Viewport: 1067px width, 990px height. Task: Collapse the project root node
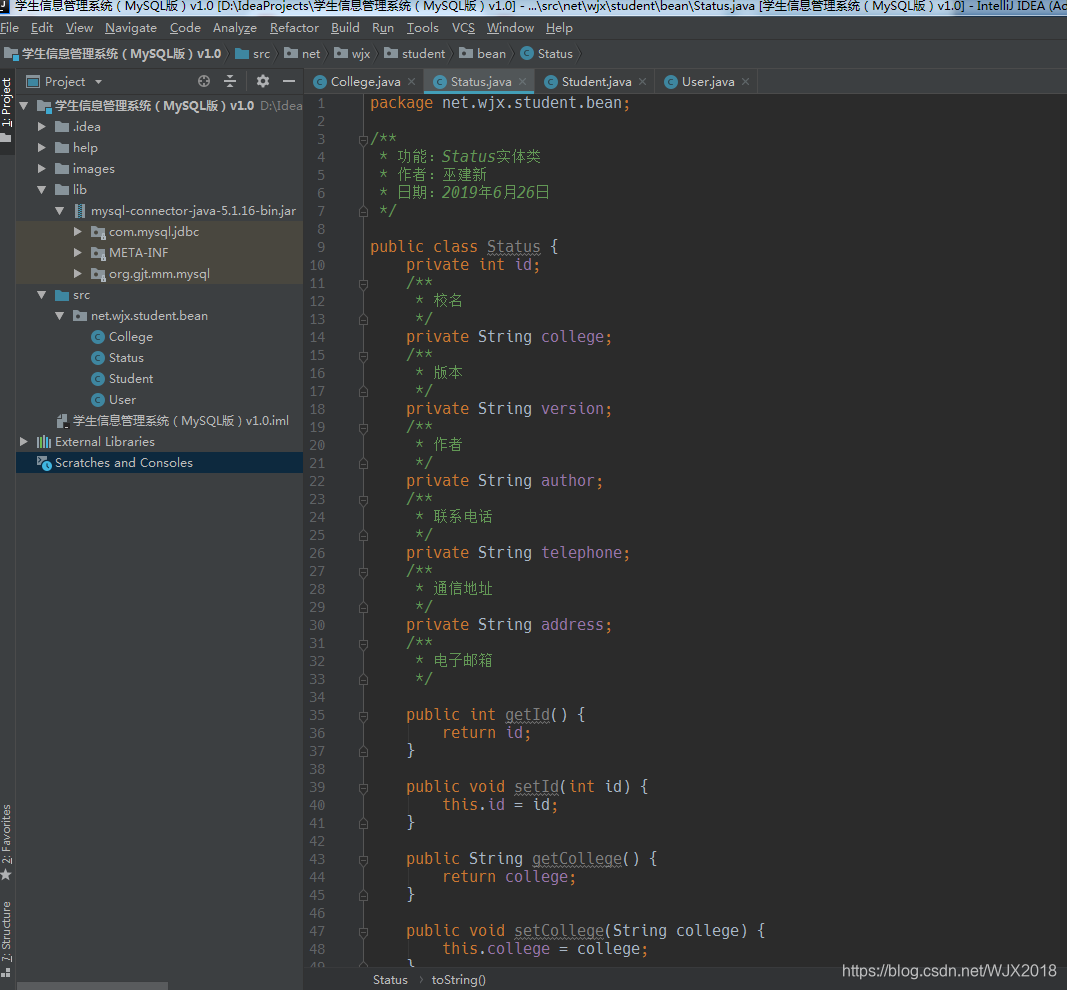pyautogui.click(x=24, y=105)
